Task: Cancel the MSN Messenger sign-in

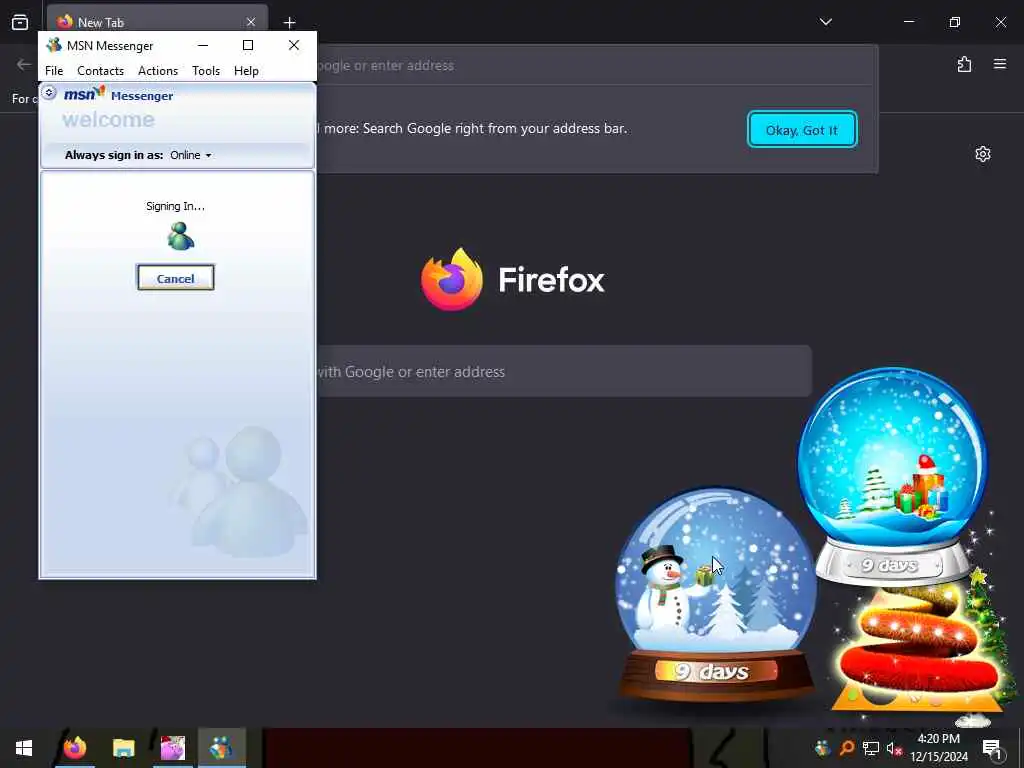Action: (176, 278)
